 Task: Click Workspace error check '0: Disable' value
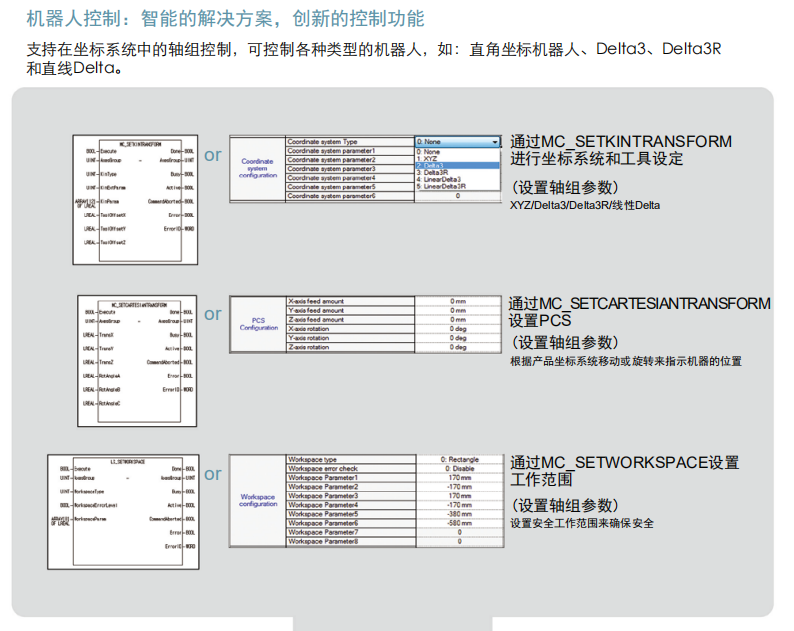coord(458,468)
